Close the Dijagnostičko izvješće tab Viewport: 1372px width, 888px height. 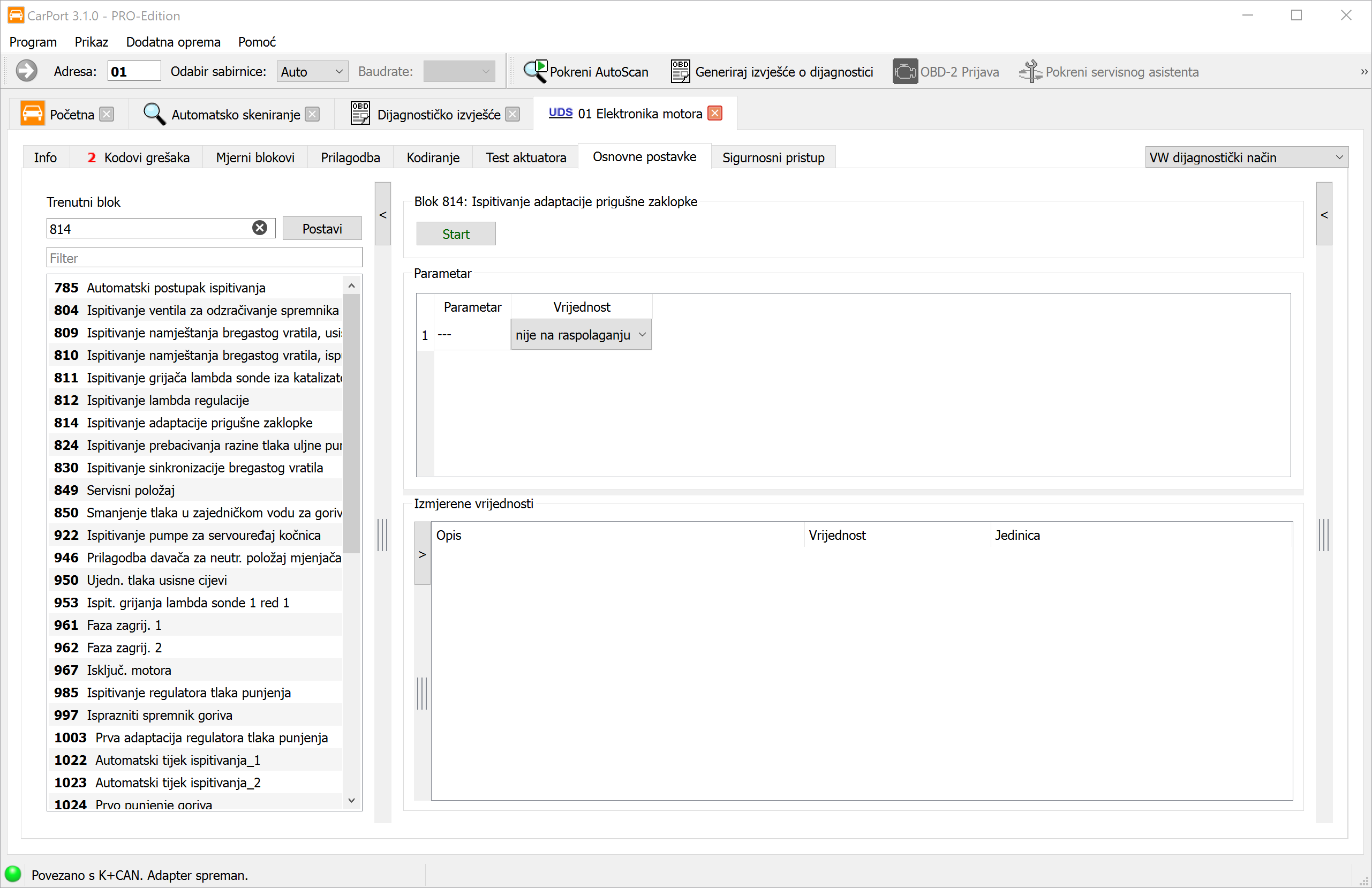click(512, 115)
